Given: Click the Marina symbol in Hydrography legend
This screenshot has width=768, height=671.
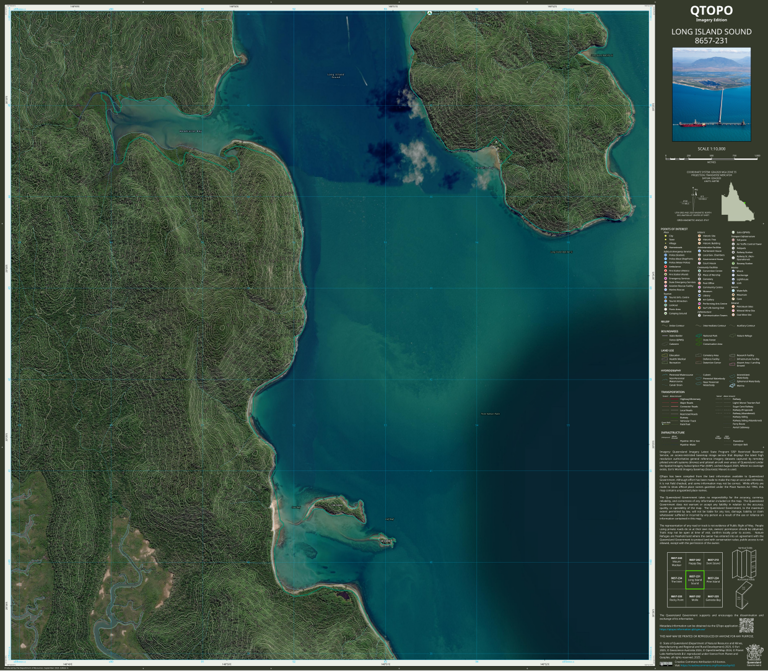Looking at the screenshot, I should (x=733, y=385).
